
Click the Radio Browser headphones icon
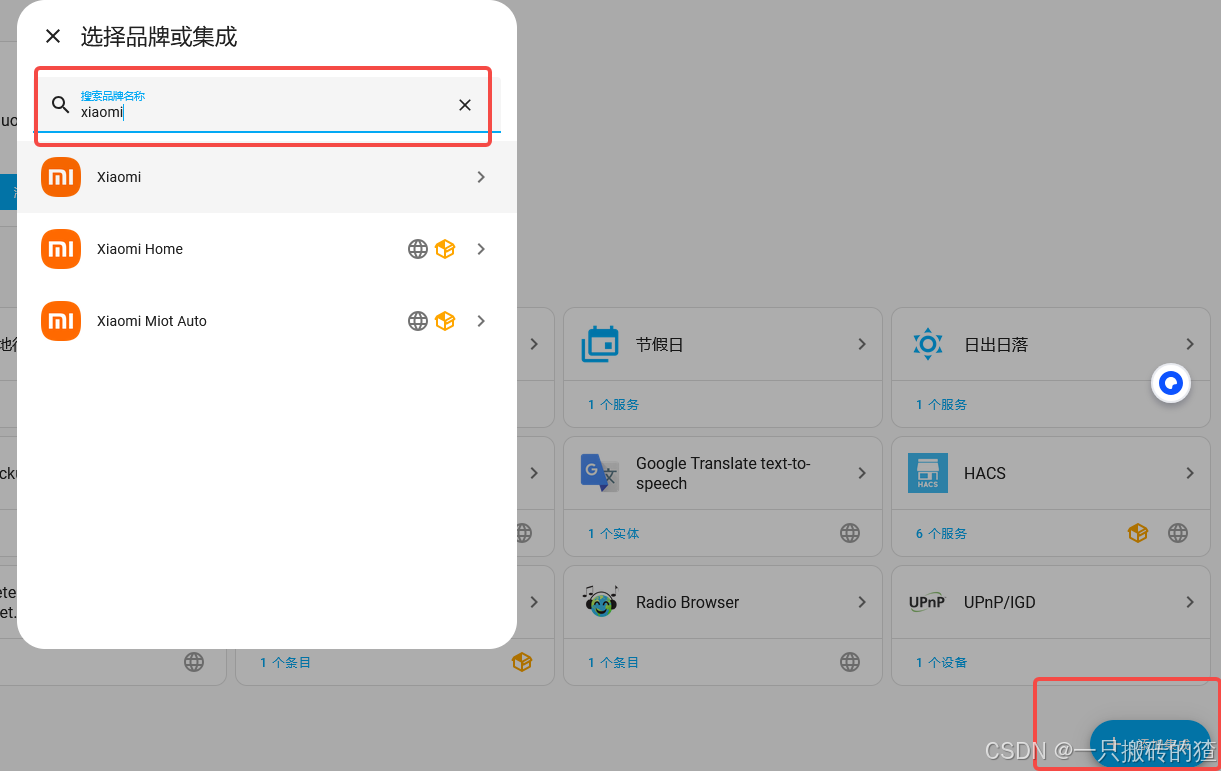[x=600, y=601]
